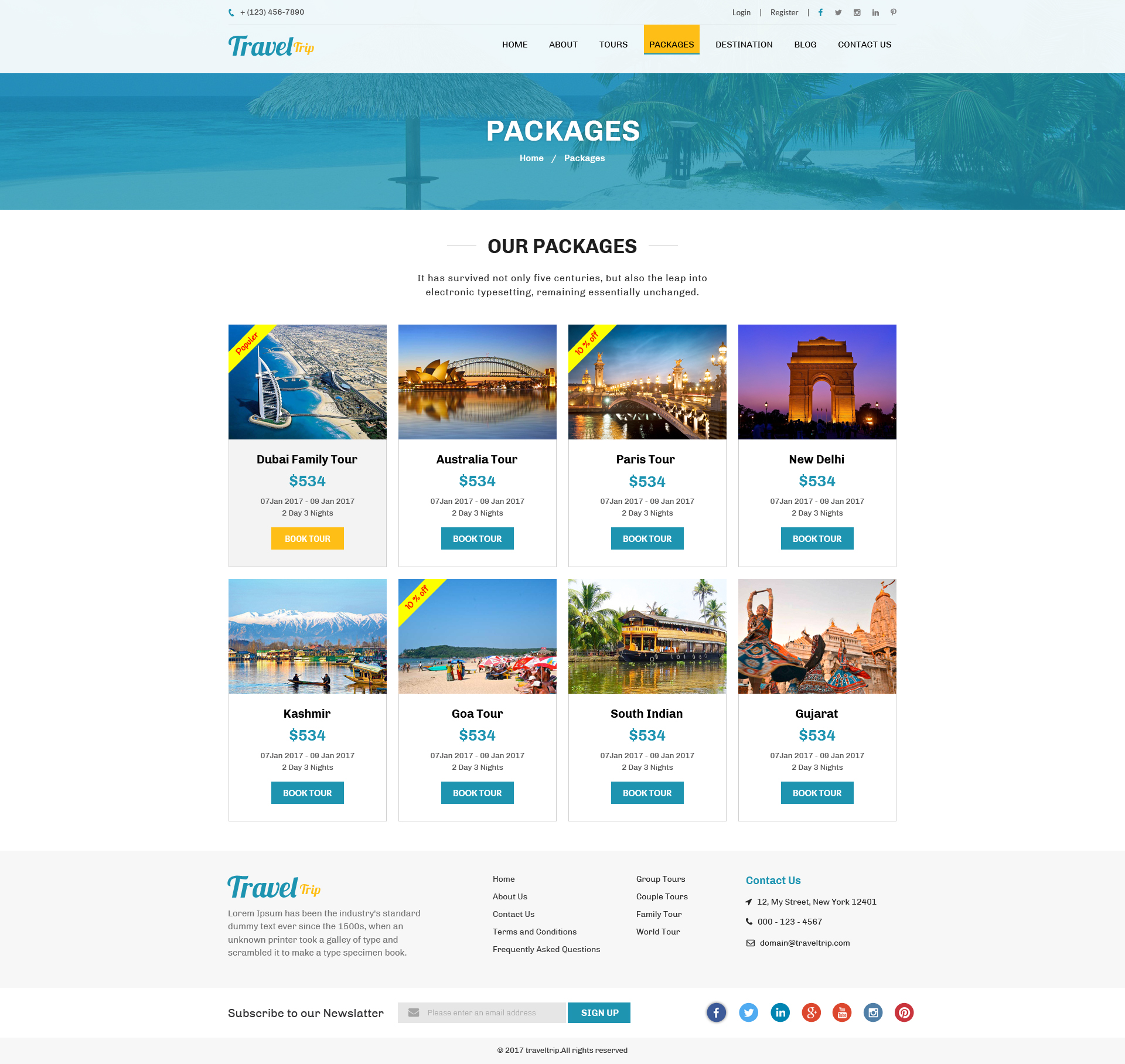Click the Kashmir package thumbnail
The width and height of the screenshot is (1125, 1064).
(307, 636)
